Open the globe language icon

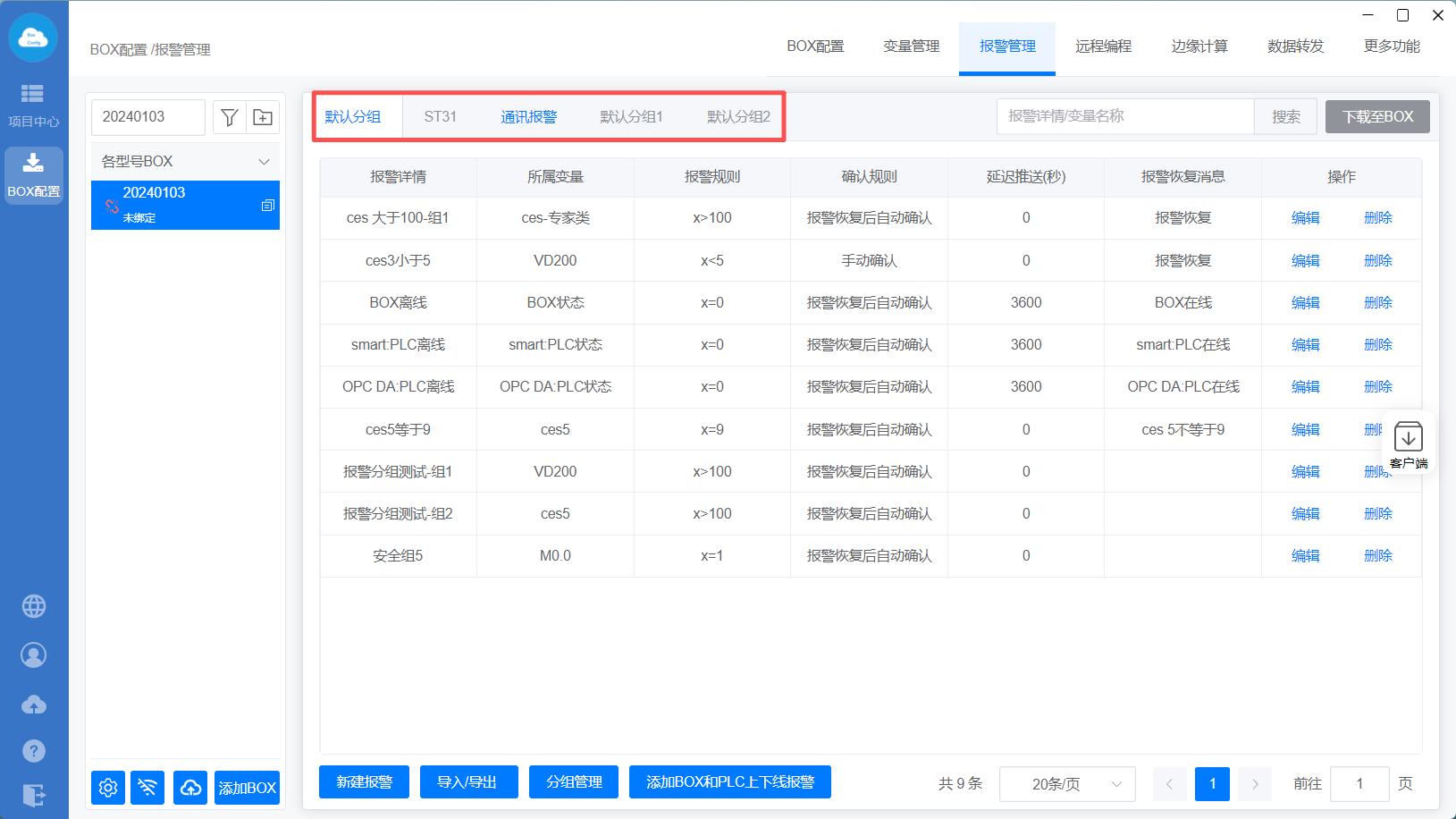tap(34, 606)
